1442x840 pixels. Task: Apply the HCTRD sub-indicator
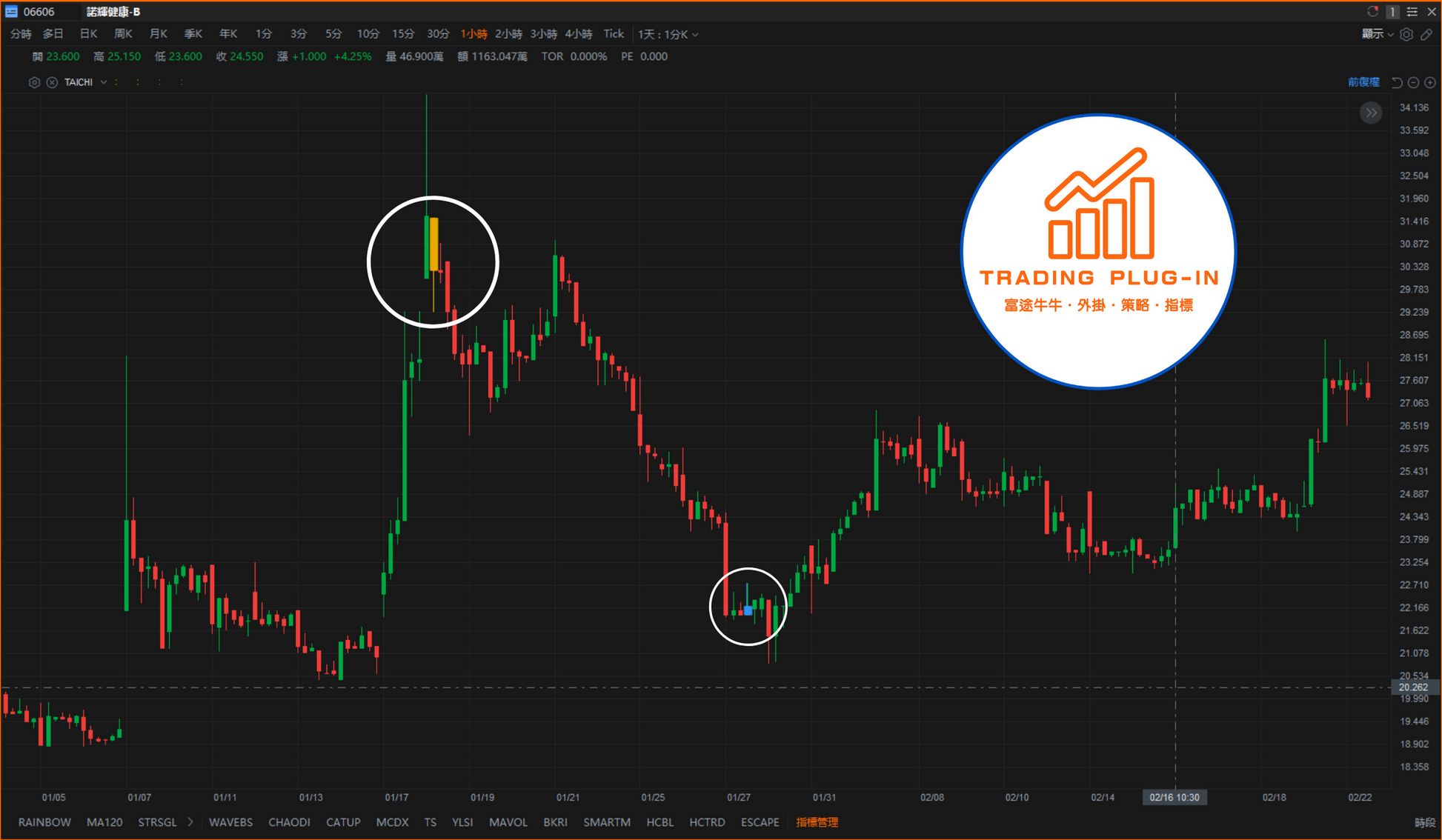707,822
